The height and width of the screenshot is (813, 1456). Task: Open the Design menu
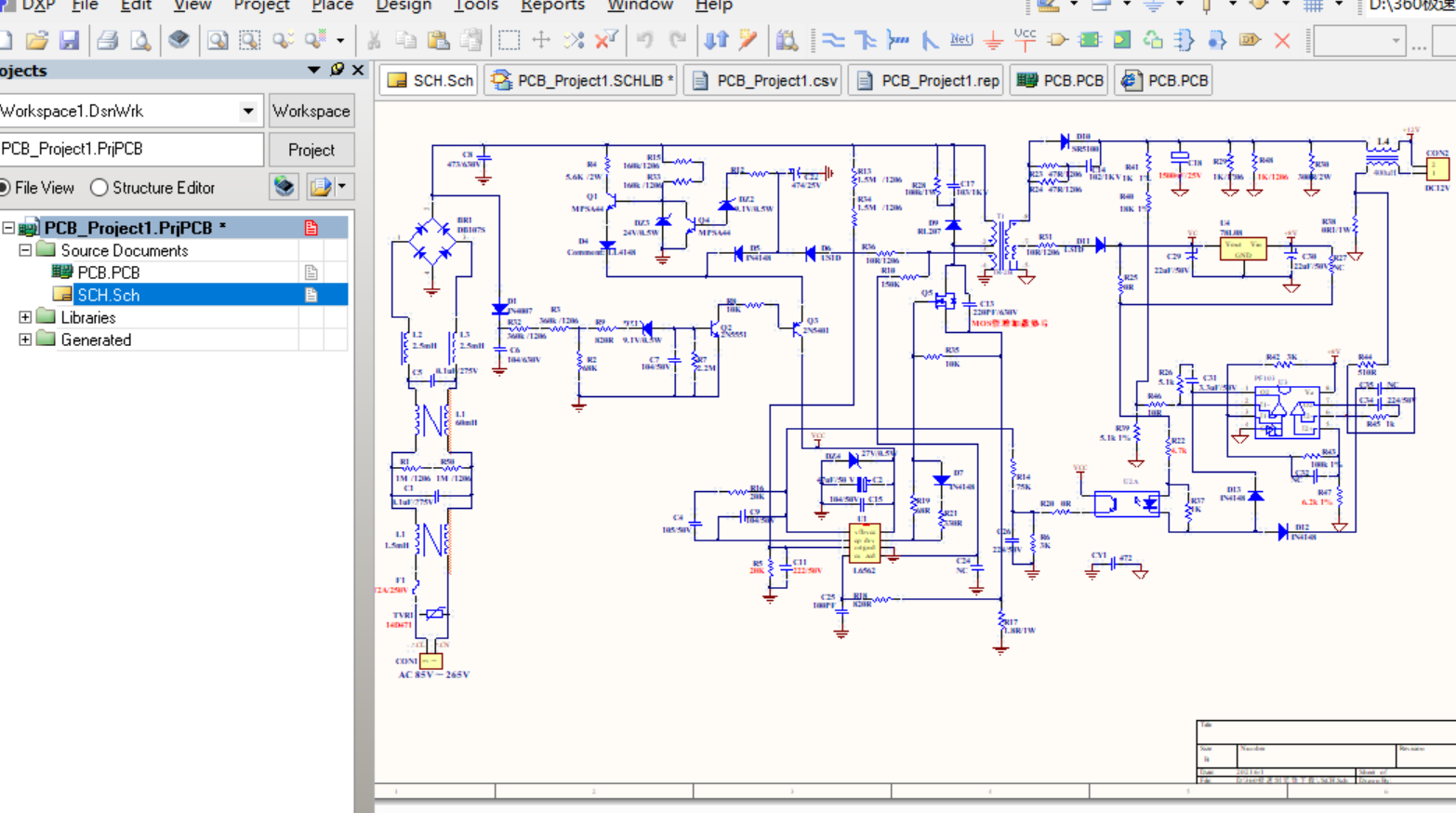(404, 6)
